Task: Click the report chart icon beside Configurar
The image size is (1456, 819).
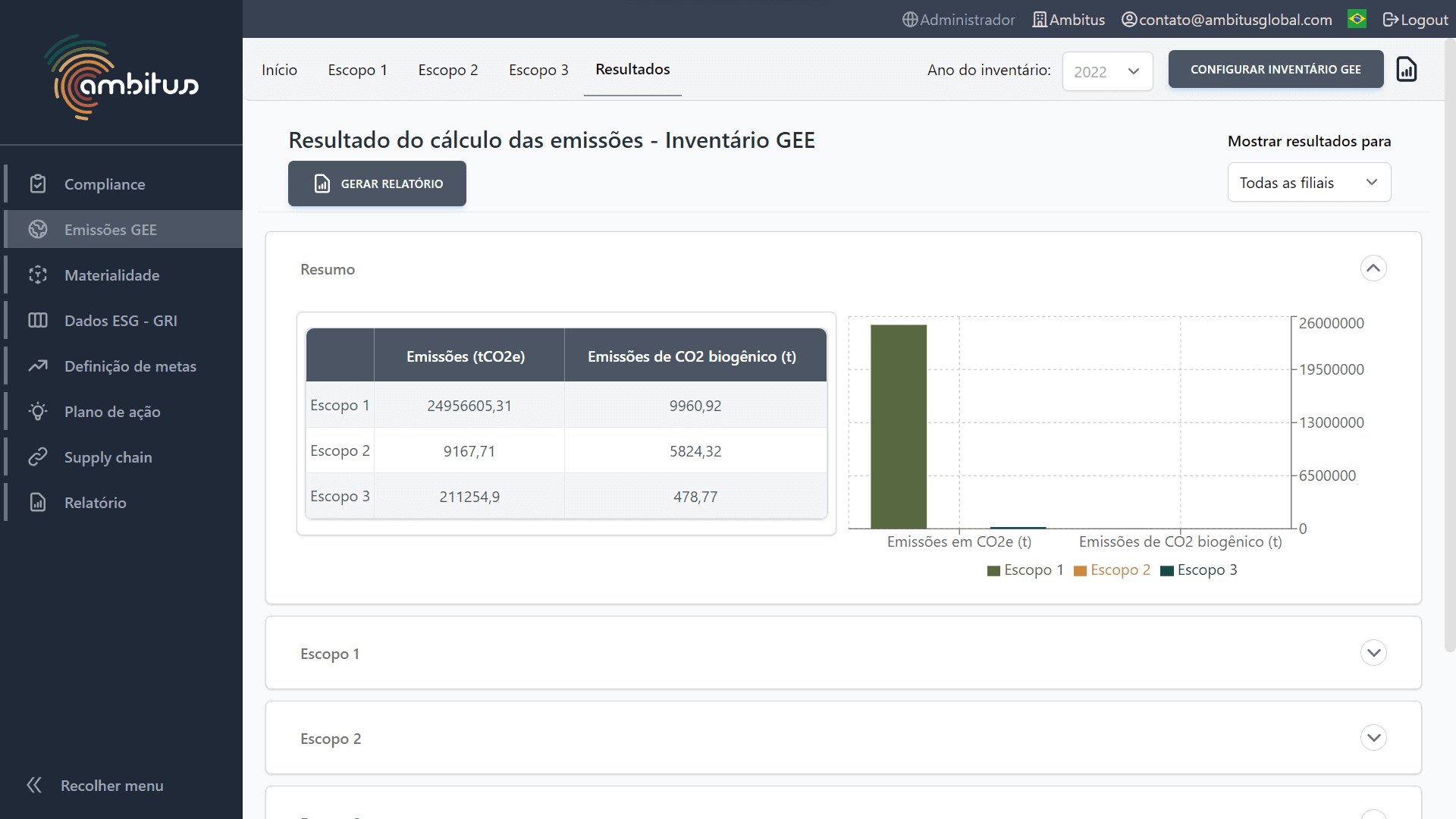Action: (x=1407, y=69)
